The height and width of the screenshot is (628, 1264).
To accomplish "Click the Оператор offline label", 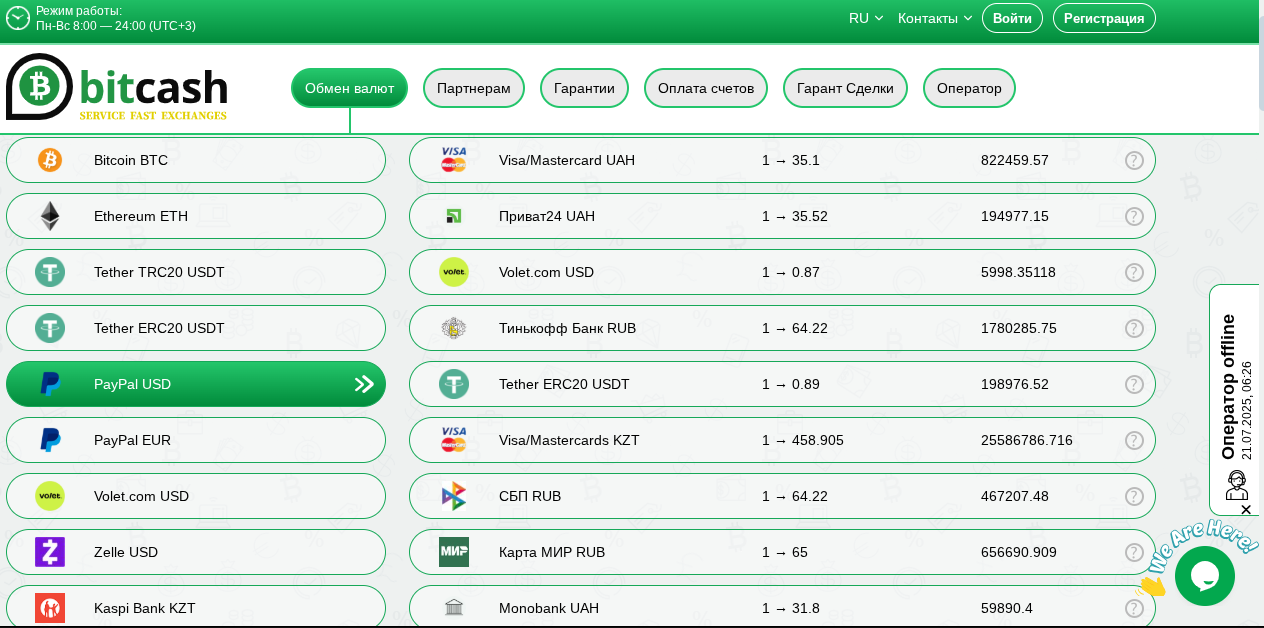I will tap(1229, 387).
